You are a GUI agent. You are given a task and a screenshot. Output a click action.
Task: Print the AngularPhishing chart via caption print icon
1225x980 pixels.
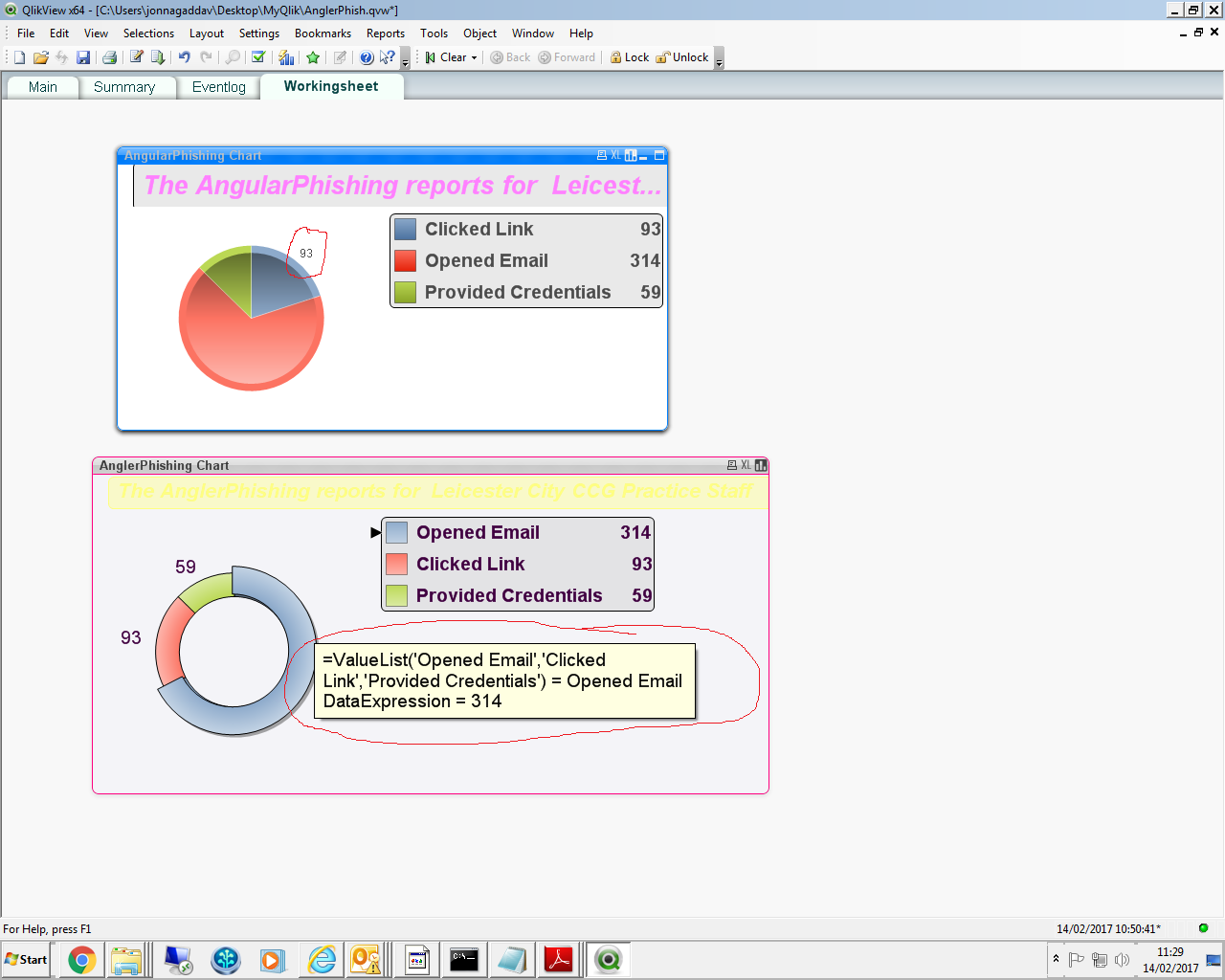(x=602, y=155)
